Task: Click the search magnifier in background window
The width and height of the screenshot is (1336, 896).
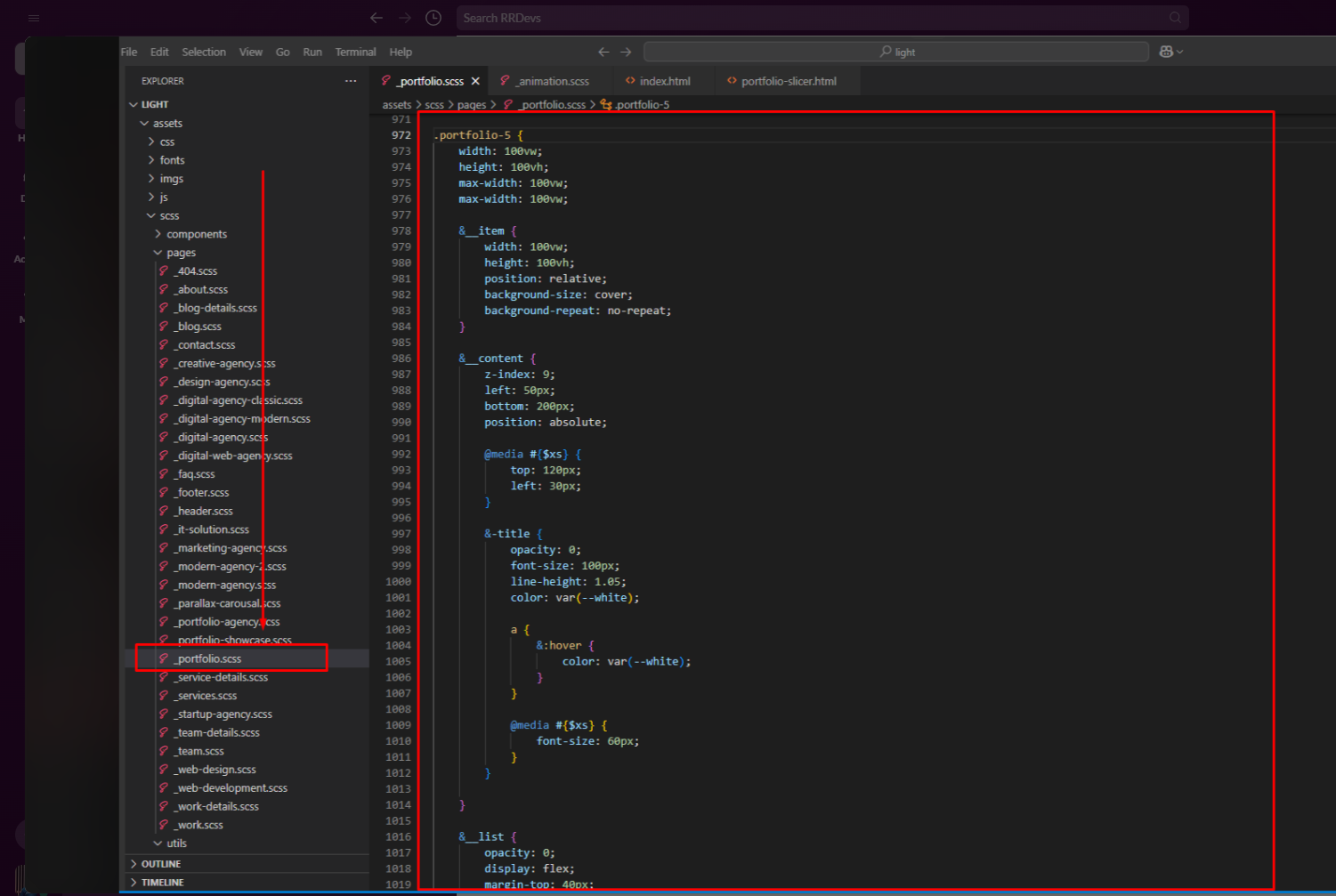Action: pyautogui.click(x=1175, y=18)
